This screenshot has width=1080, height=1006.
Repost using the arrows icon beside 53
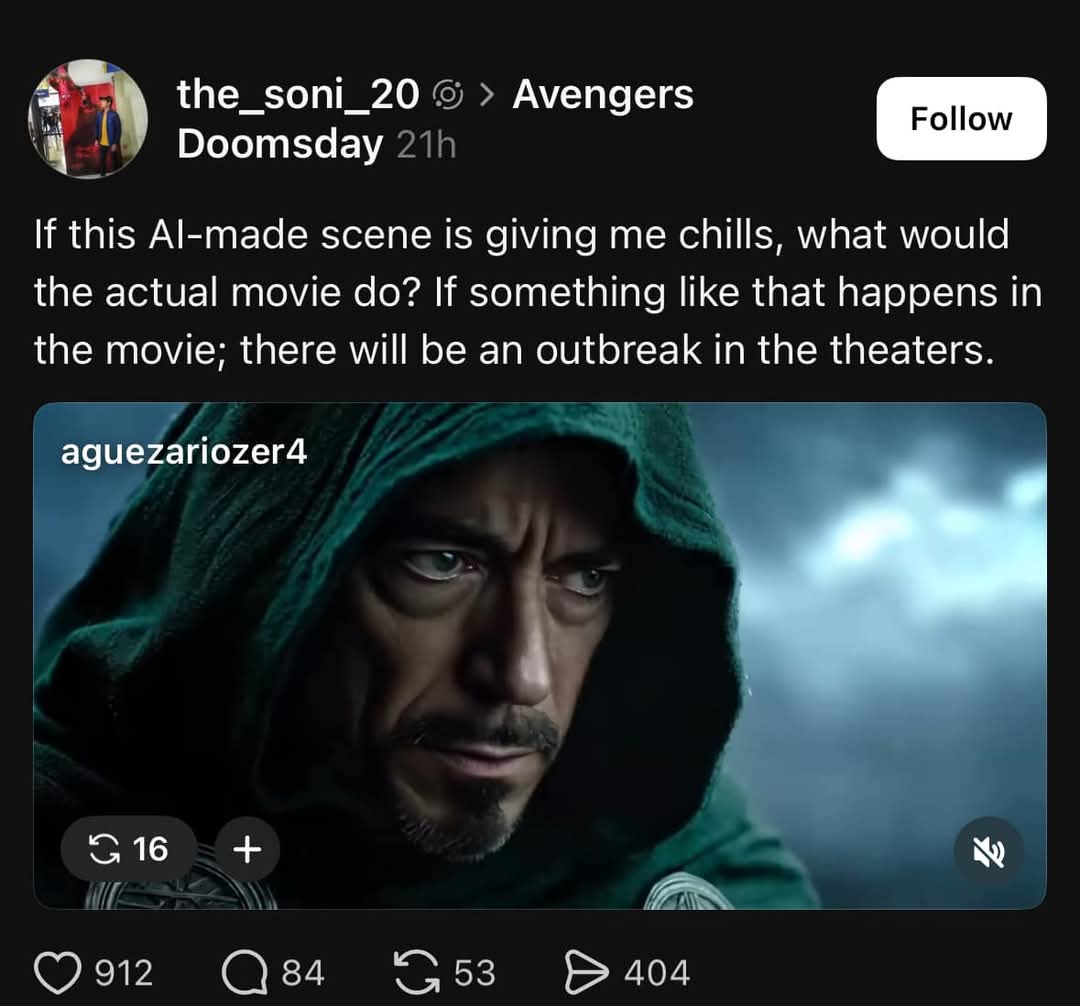click(416, 973)
